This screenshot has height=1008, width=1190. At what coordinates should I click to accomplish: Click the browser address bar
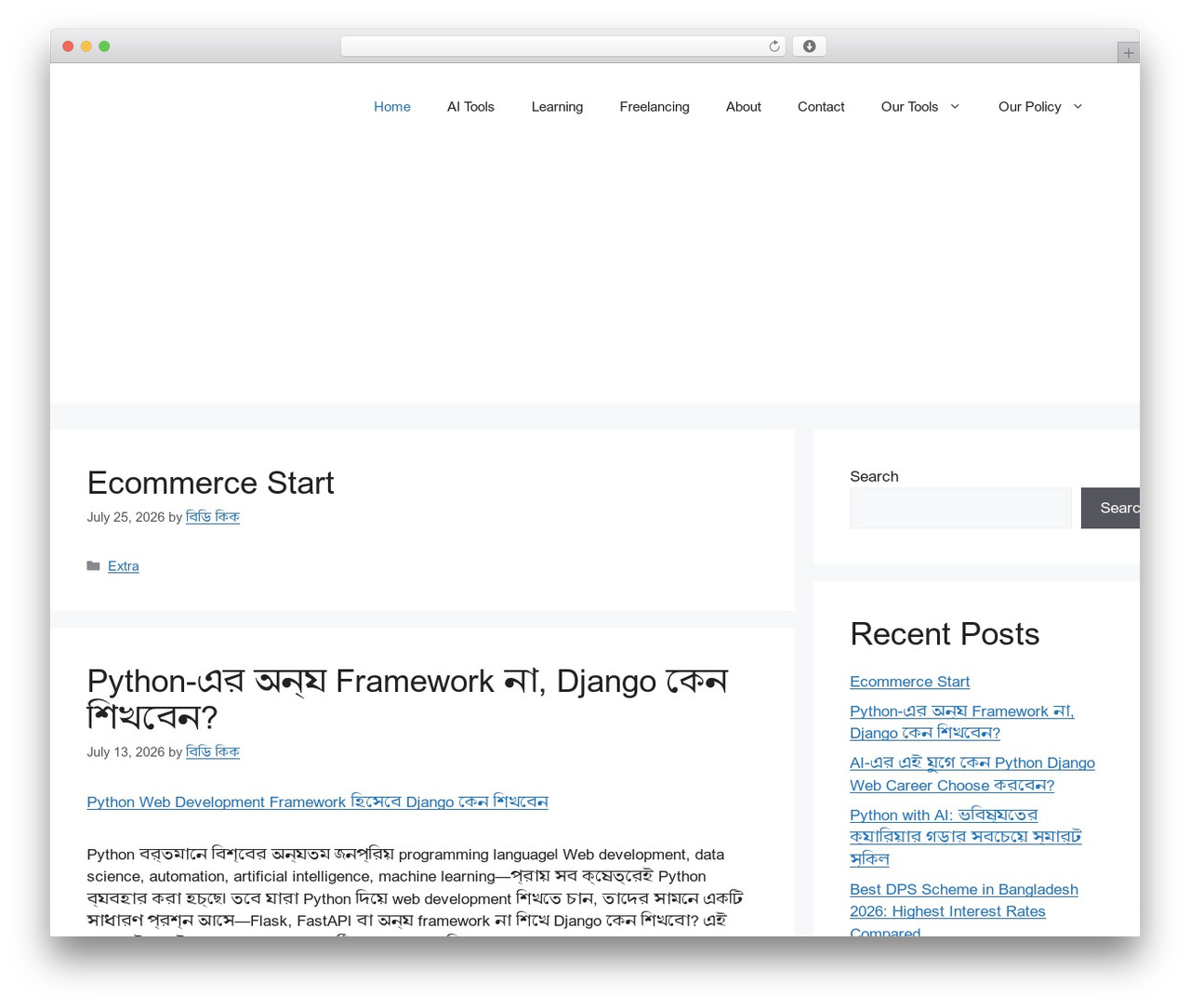pos(563,46)
